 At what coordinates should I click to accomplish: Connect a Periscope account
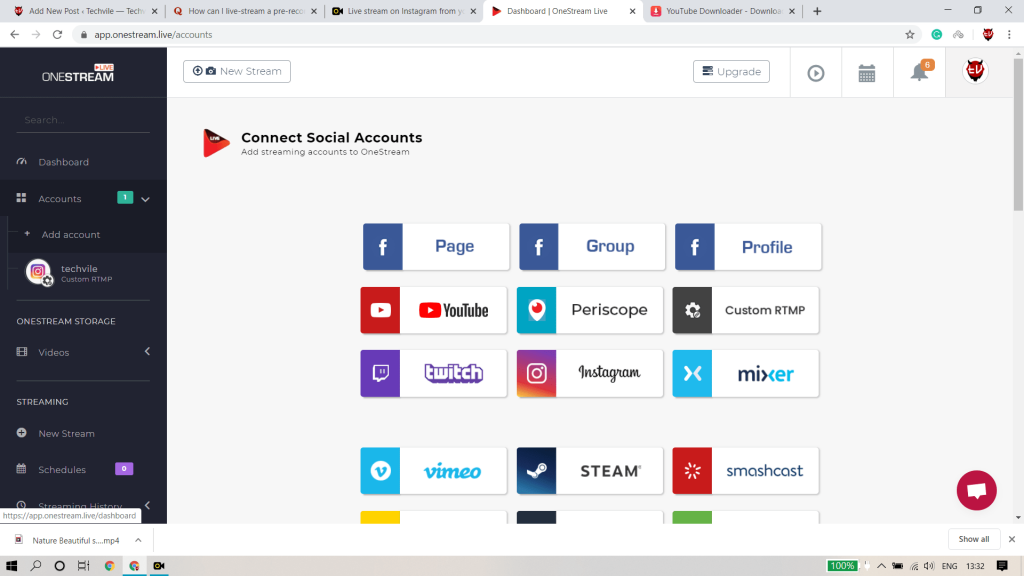(590, 310)
